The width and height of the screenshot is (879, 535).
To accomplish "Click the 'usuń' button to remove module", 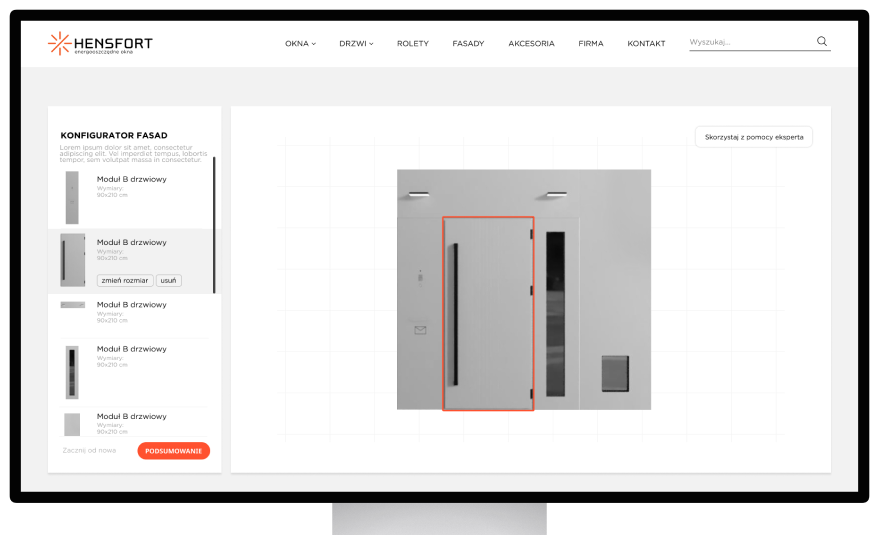I will (169, 280).
